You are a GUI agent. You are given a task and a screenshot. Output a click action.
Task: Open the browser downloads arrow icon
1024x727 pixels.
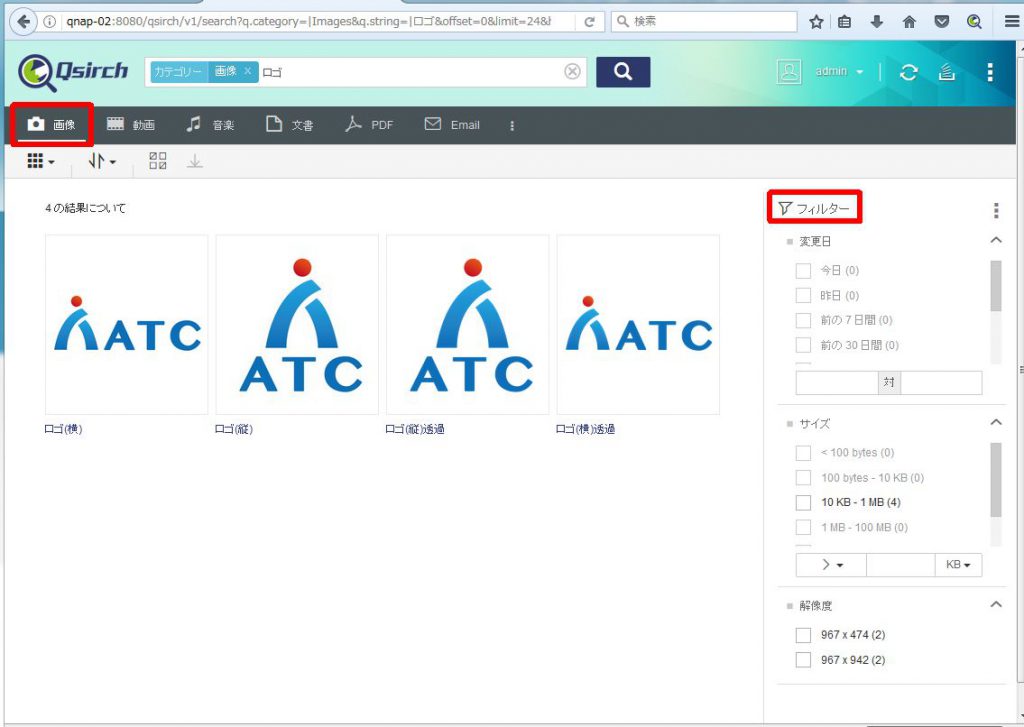[x=876, y=22]
